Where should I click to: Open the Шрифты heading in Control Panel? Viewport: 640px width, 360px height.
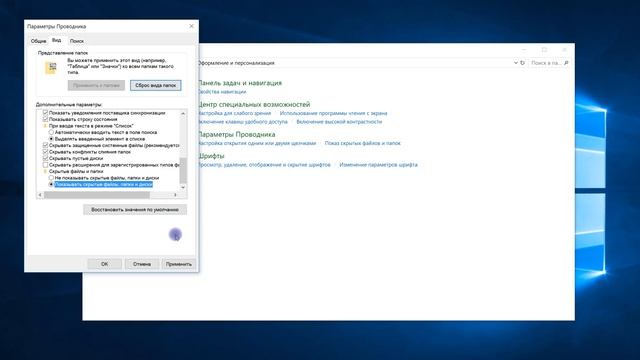pos(211,156)
